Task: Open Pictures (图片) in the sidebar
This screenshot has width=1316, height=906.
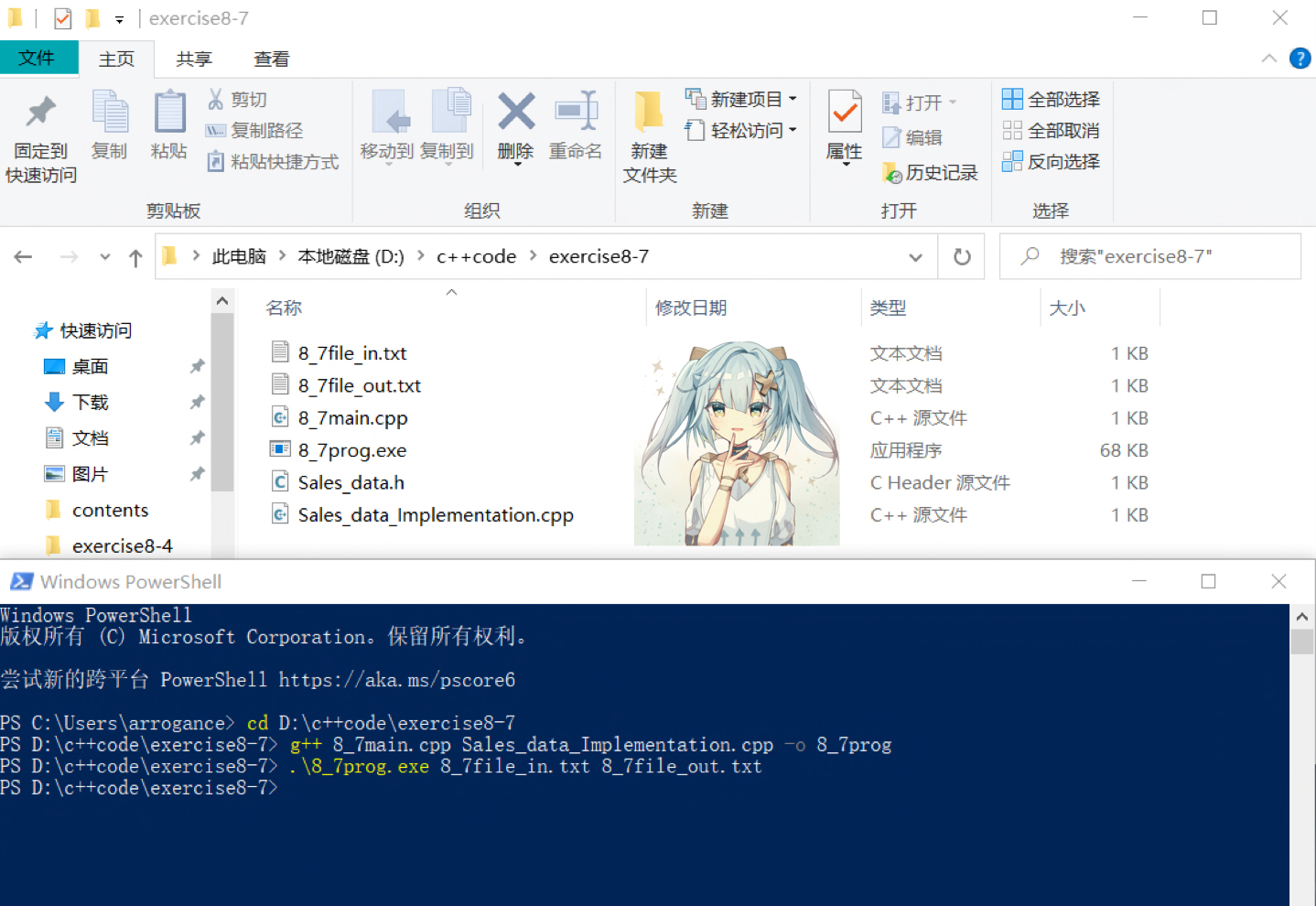Action: point(91,474)
